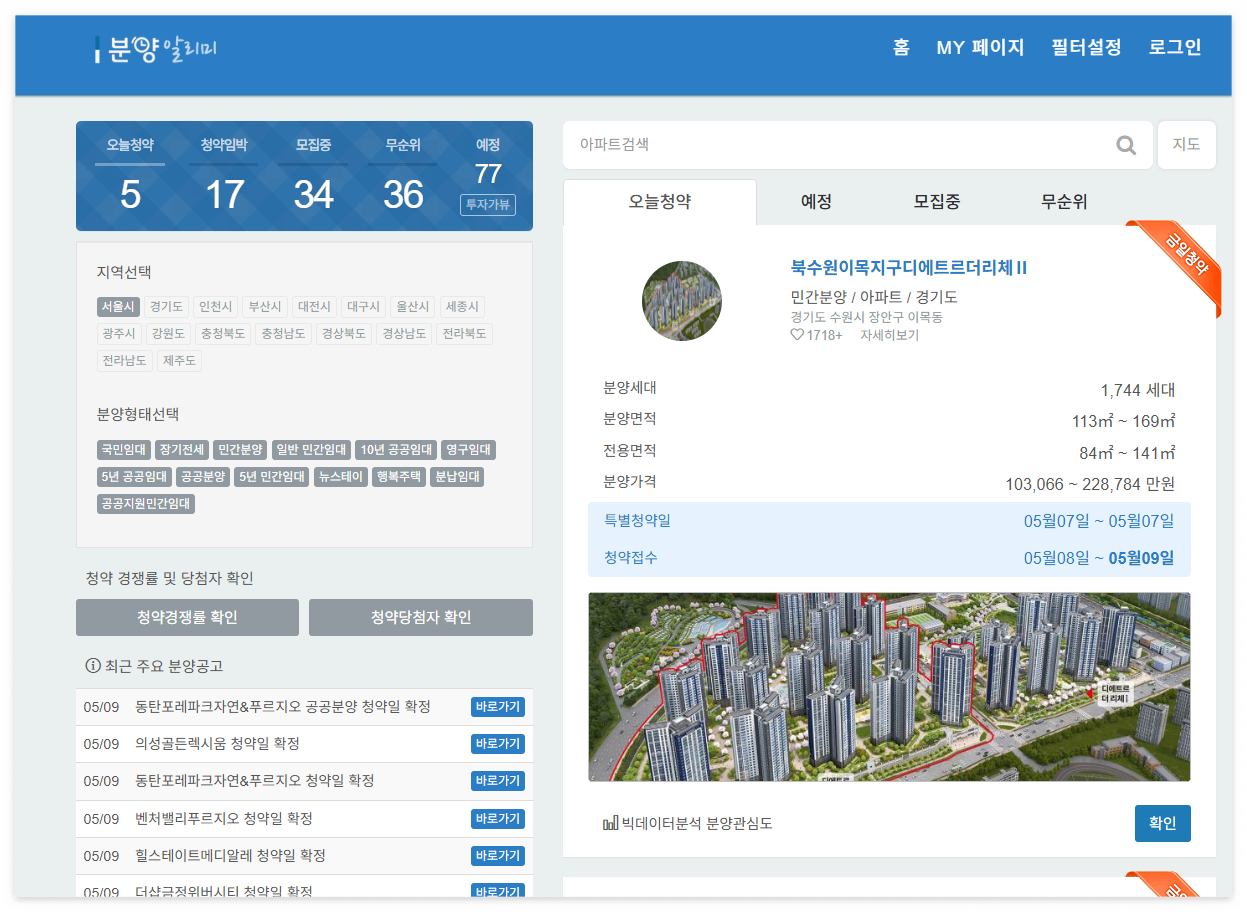Screen dimensions: 1247x912
Task: Click the 분양가격 103,066 ~ 228,784 만원 value
Action: click(1090, 484)
